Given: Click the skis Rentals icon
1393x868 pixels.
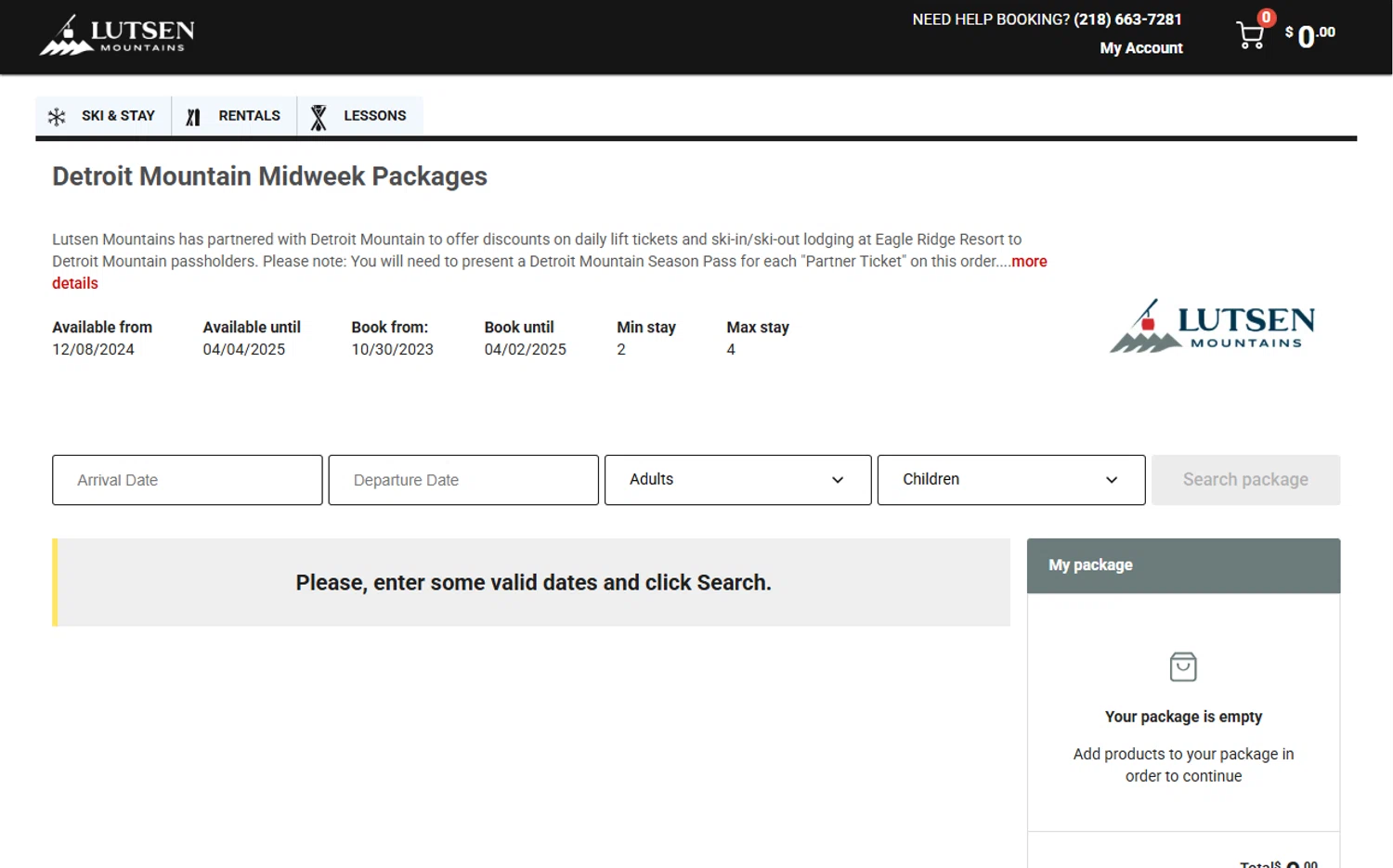Looking at the screenshot, I should [x=193, y=117].
